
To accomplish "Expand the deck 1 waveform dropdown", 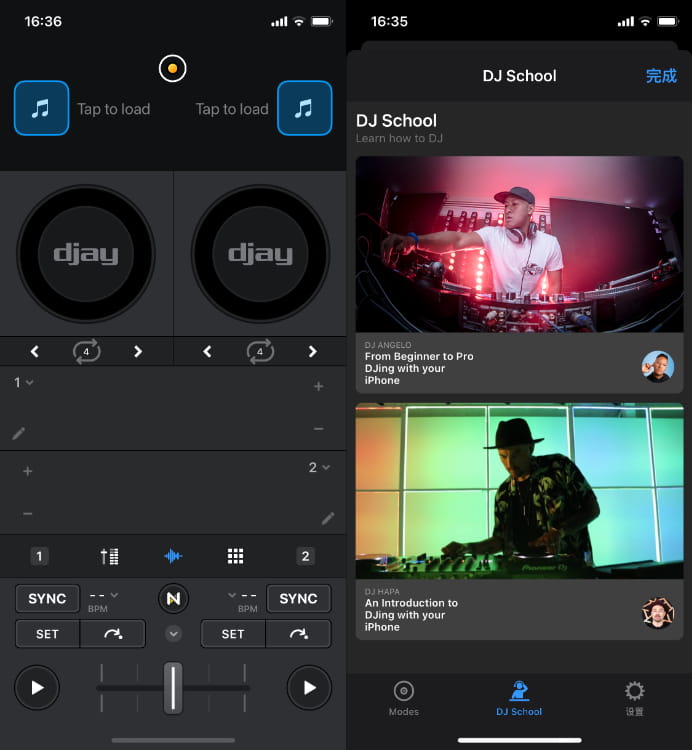I will (x=23, y=382).
